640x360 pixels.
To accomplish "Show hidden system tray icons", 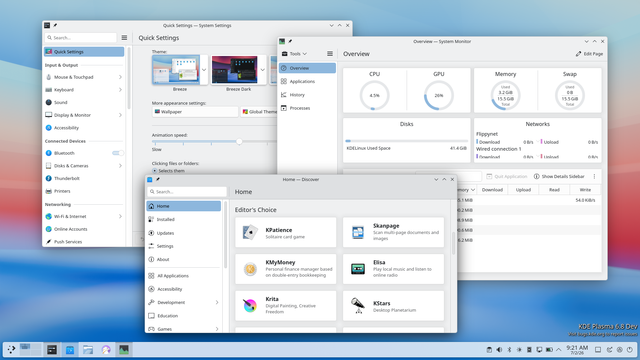I will click(x=559, y=349).
